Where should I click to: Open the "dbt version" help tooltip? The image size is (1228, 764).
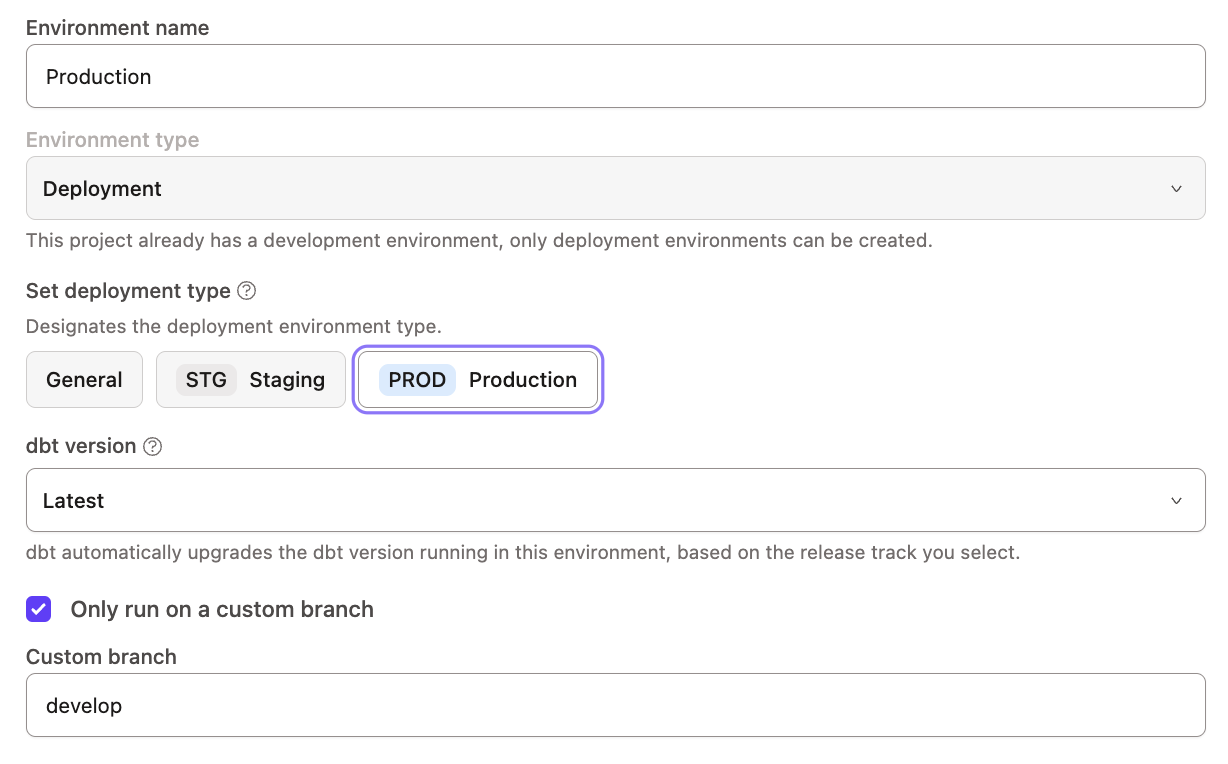[152, 447]
